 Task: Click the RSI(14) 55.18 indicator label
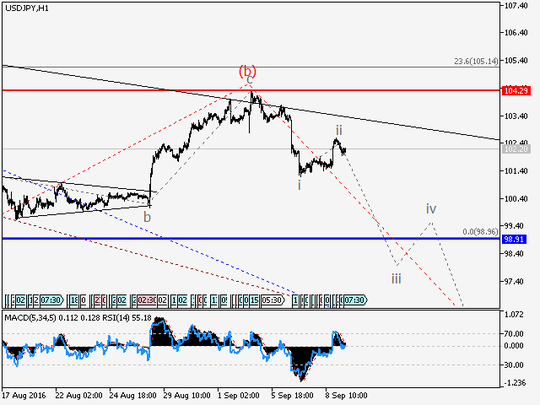click(x=127, y=318)
